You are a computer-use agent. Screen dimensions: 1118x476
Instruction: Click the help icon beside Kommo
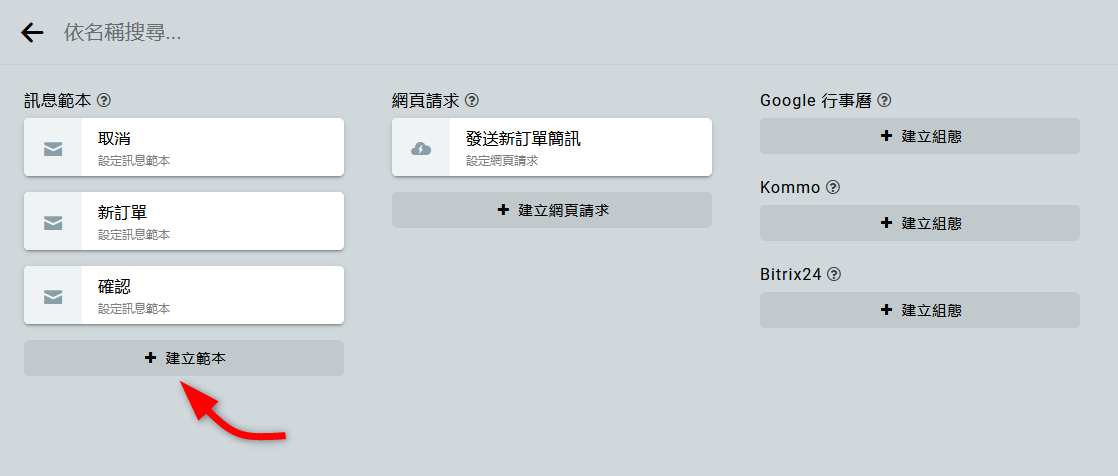(833, 188)
